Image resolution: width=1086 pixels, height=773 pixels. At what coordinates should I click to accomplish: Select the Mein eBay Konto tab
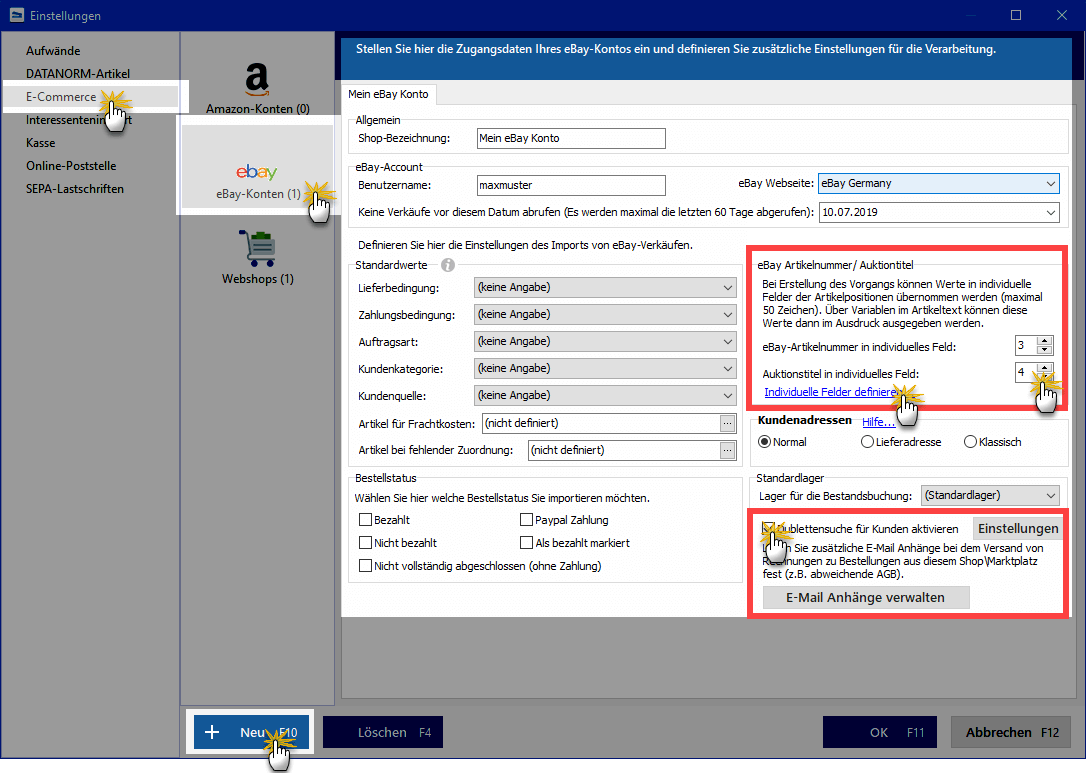(x=388, y=94)
